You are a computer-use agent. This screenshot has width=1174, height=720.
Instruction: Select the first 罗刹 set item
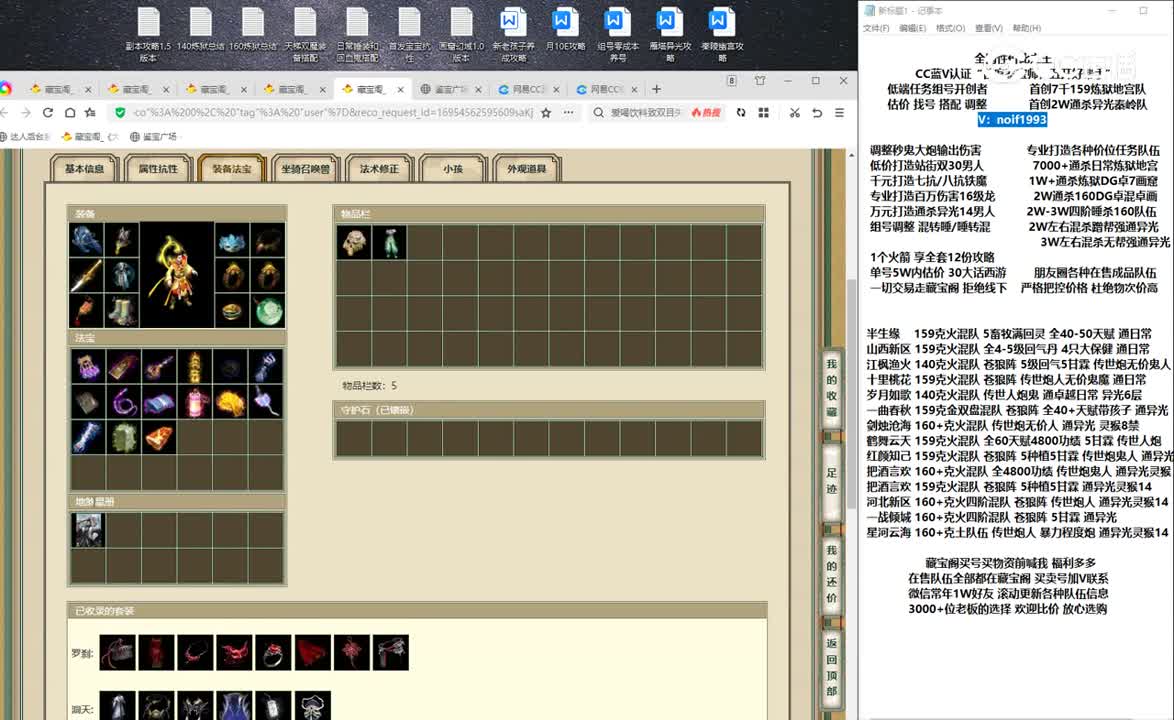[x=118, y=653]
